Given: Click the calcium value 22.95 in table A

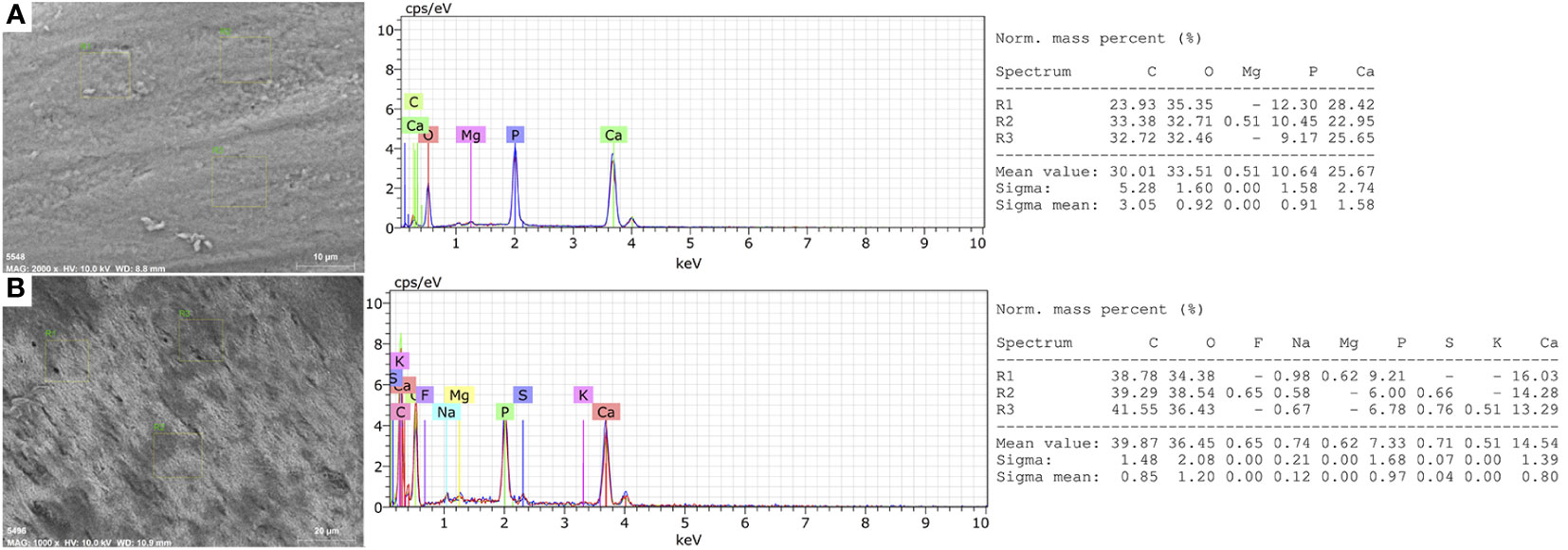Looking at the screenshot, I should pyautogui.click(x=1351, y=121).
